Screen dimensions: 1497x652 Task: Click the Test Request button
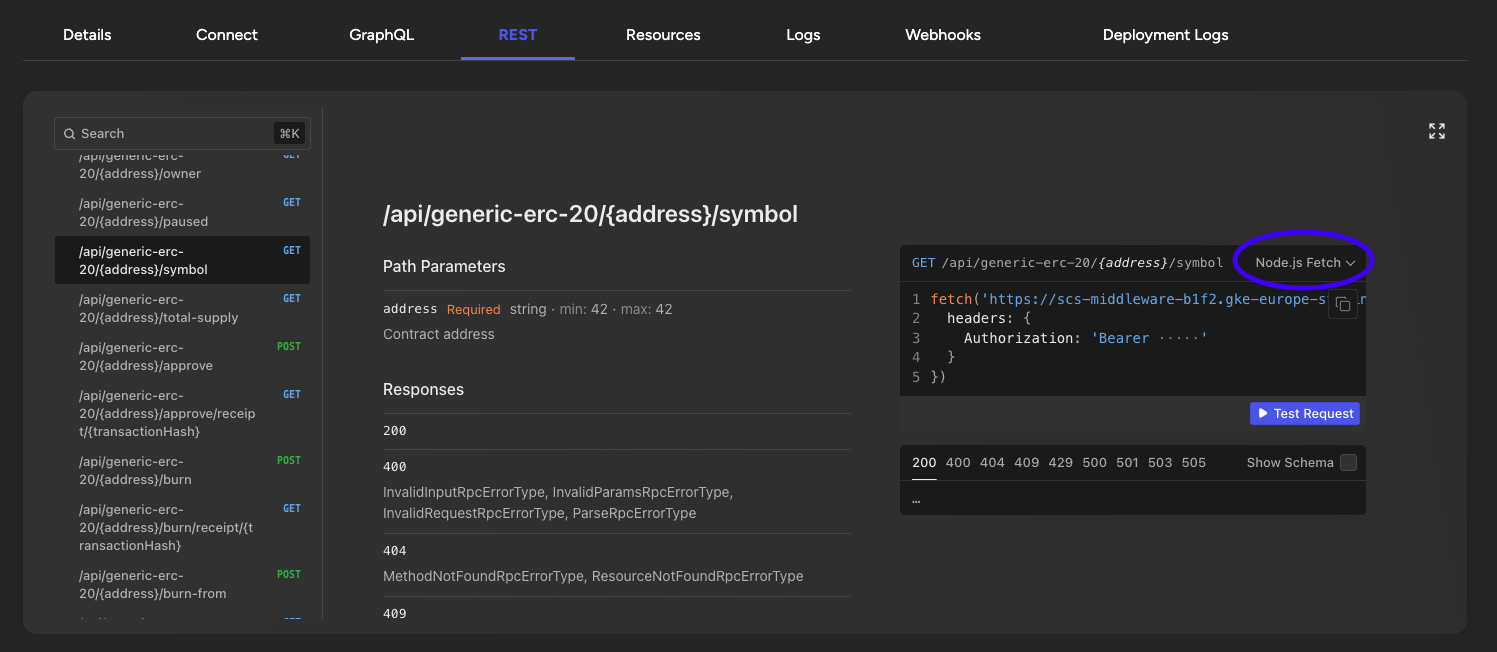click(x=1304, y=413)
